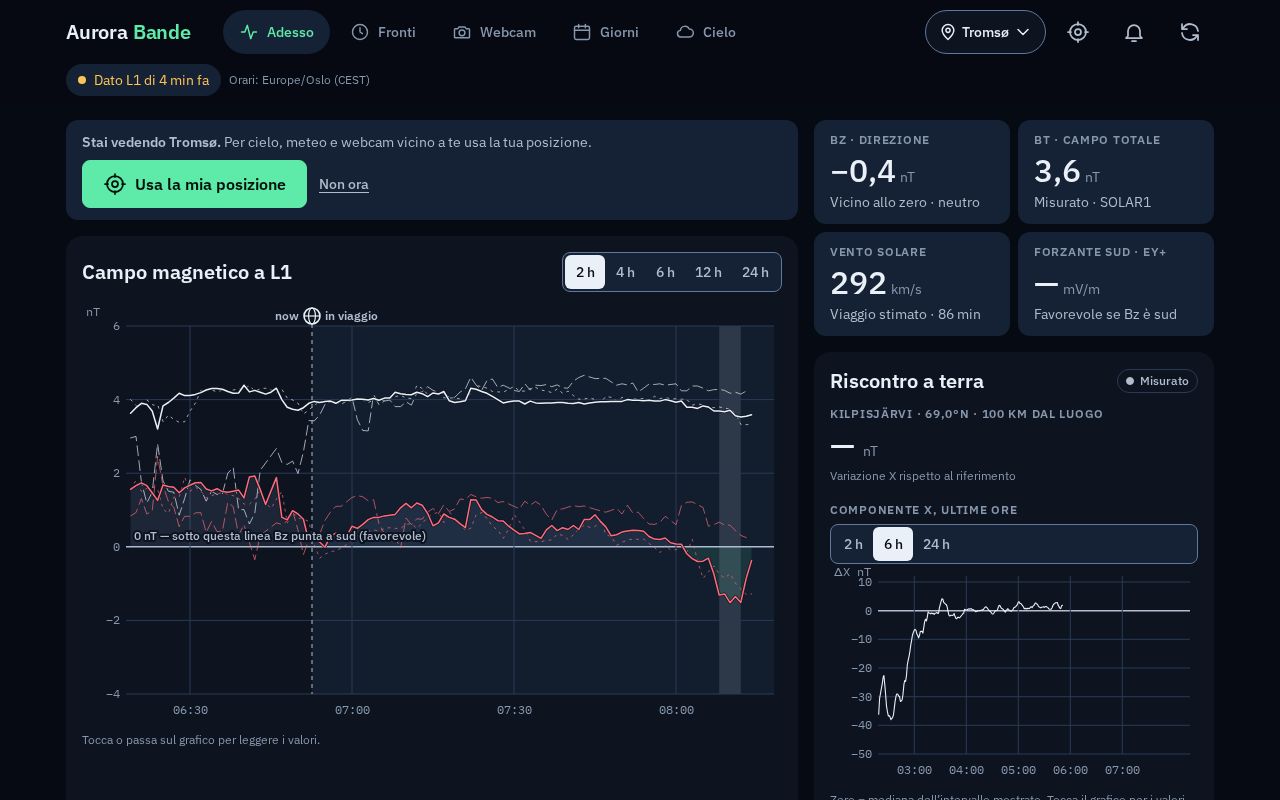
Task: Open the Adesso tab
Action: pyautogui.click(x=276, y=32)
